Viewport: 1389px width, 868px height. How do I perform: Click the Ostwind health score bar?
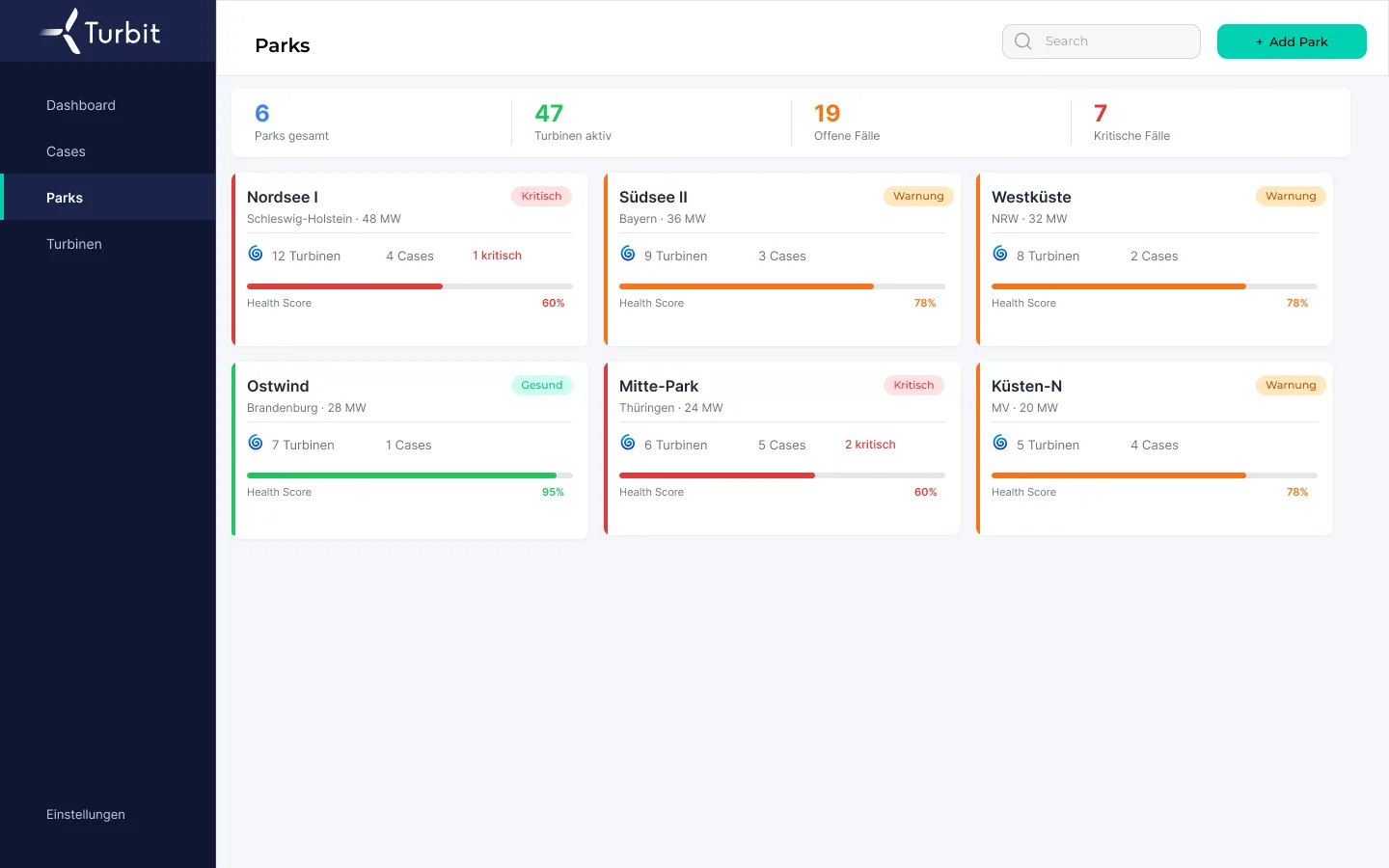point(410,475)
